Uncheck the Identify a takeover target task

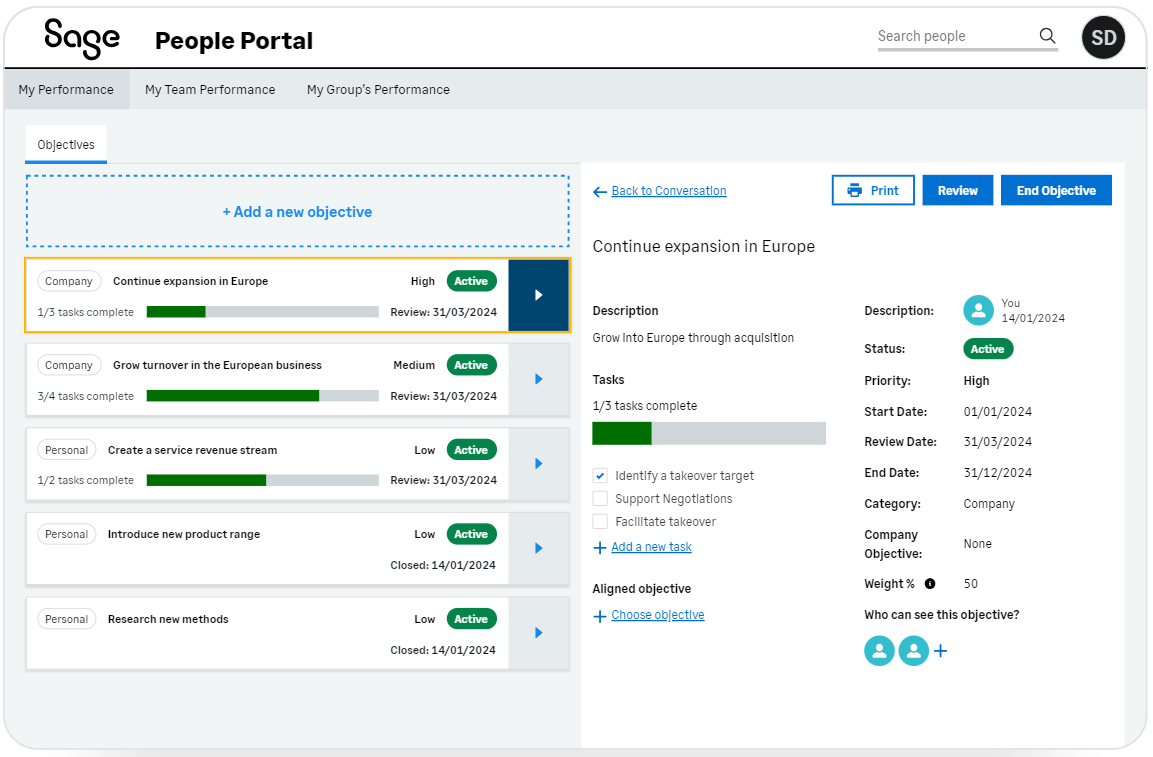(600, 476)
